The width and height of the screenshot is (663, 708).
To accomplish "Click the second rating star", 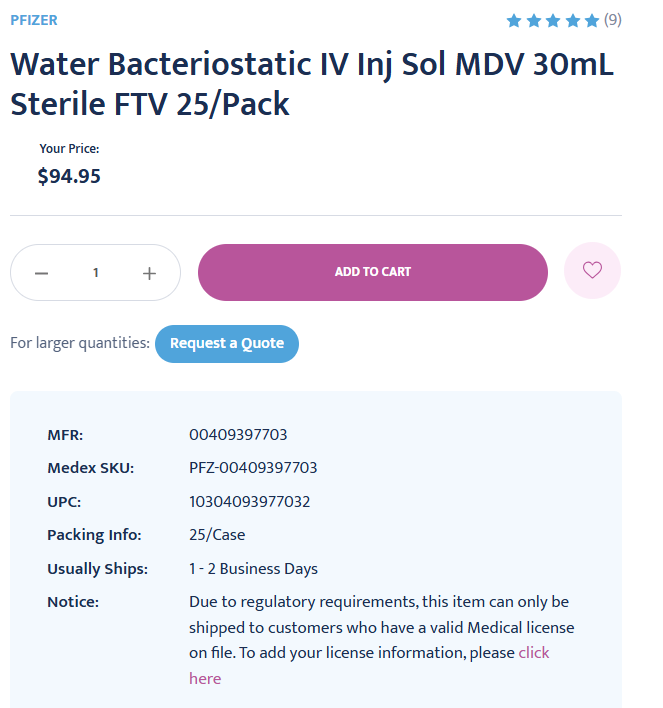I will tap(534, 20).
